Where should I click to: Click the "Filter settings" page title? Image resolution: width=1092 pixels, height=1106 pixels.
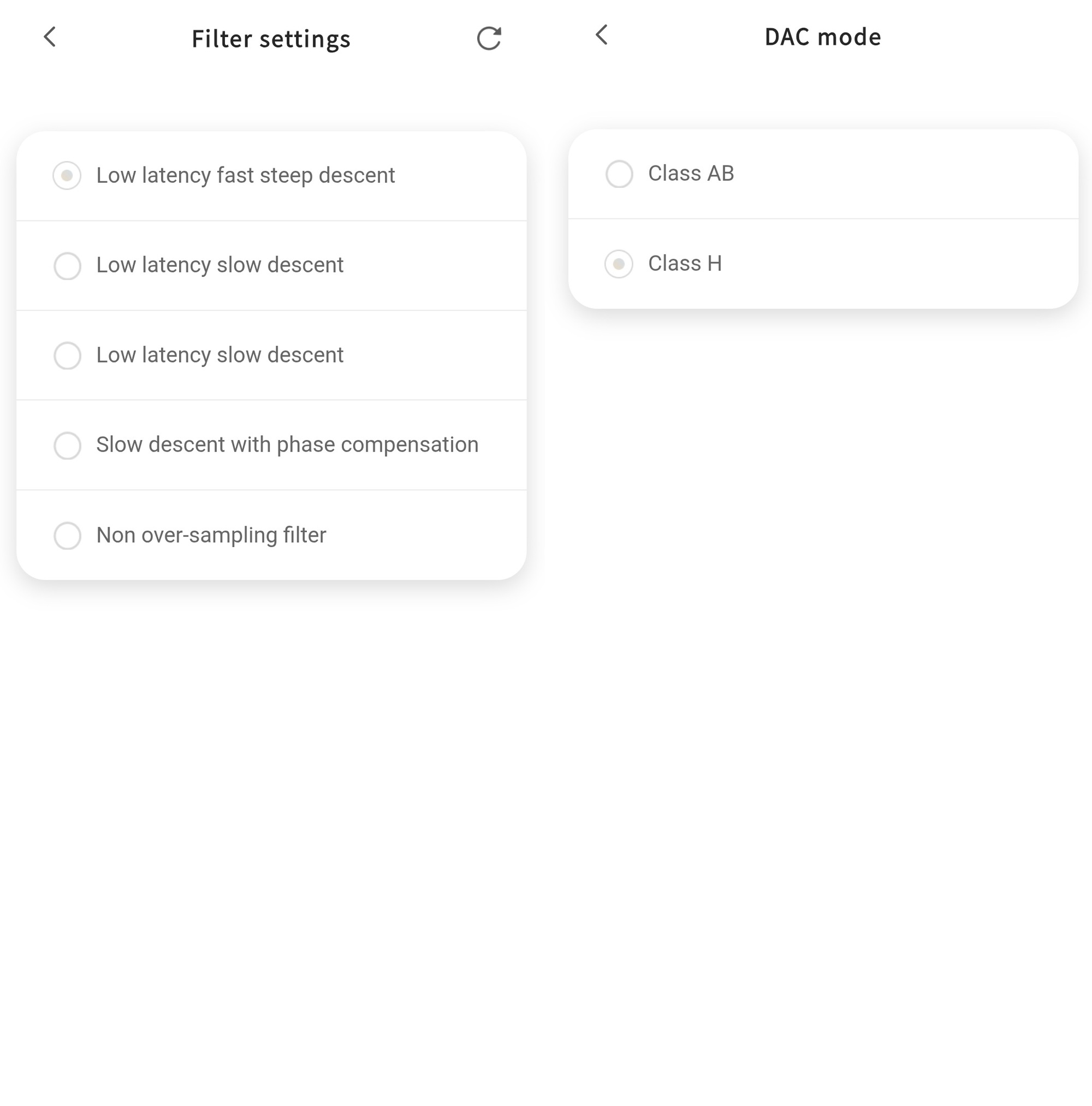pyautogui.click(x=271, y=39)
